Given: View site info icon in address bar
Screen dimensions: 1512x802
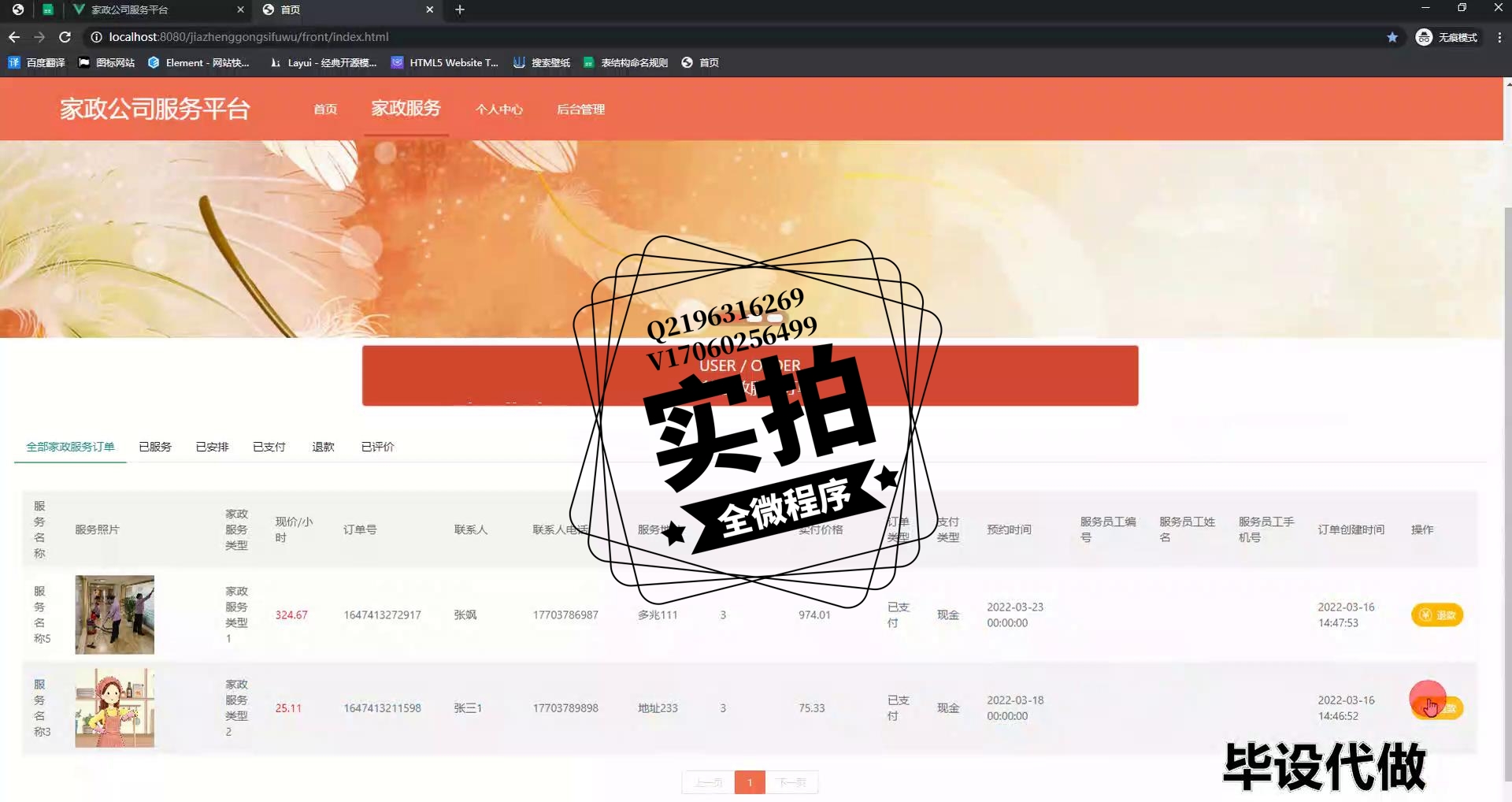Looking at the screenshot, I should pos(96,37).
